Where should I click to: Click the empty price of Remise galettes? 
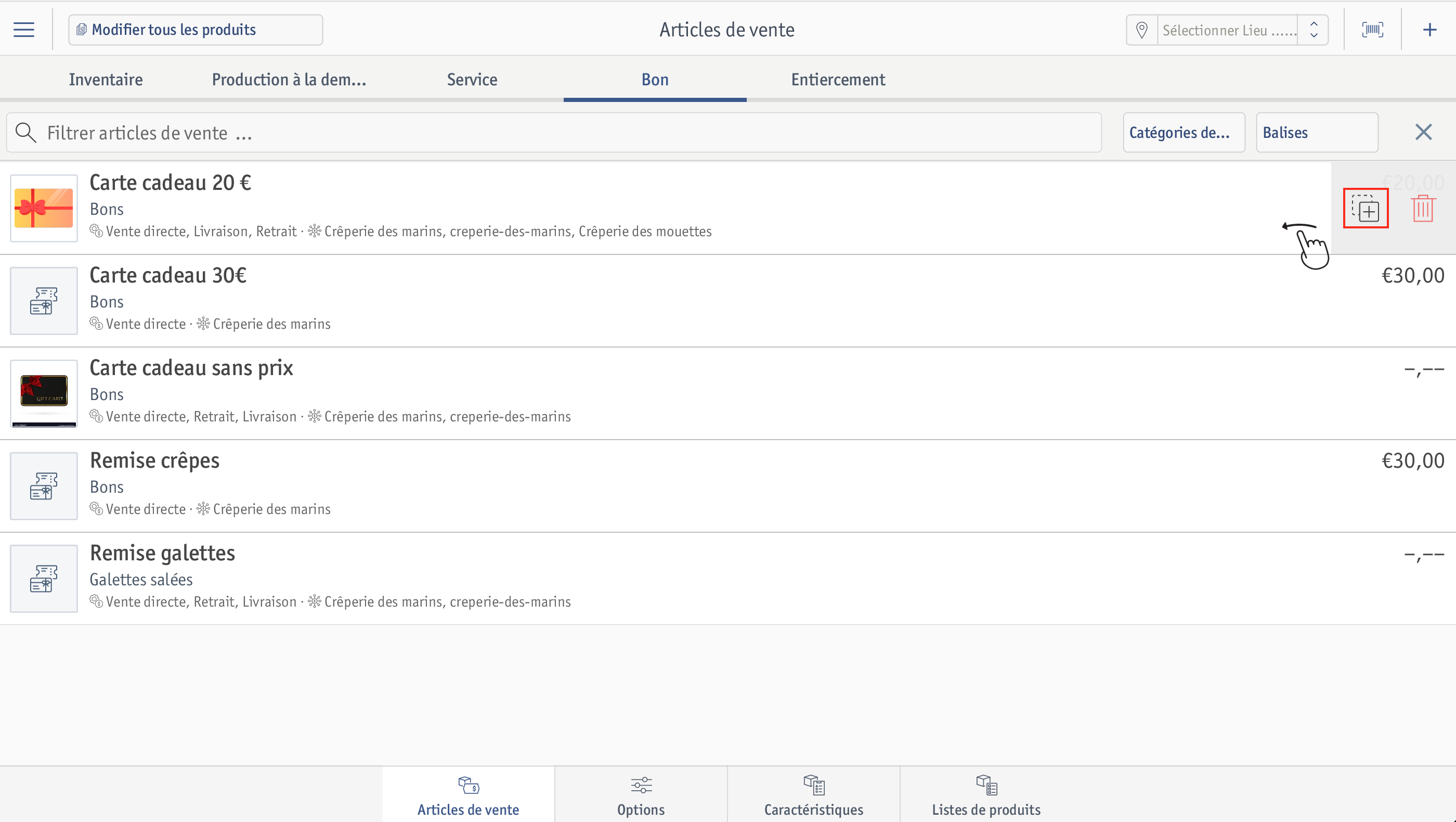(x=1424, y=554)
